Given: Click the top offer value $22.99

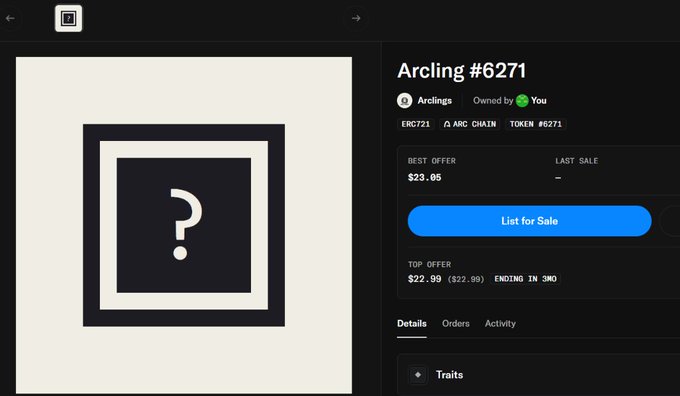Looking at the screenshot, I should (425, 279).
